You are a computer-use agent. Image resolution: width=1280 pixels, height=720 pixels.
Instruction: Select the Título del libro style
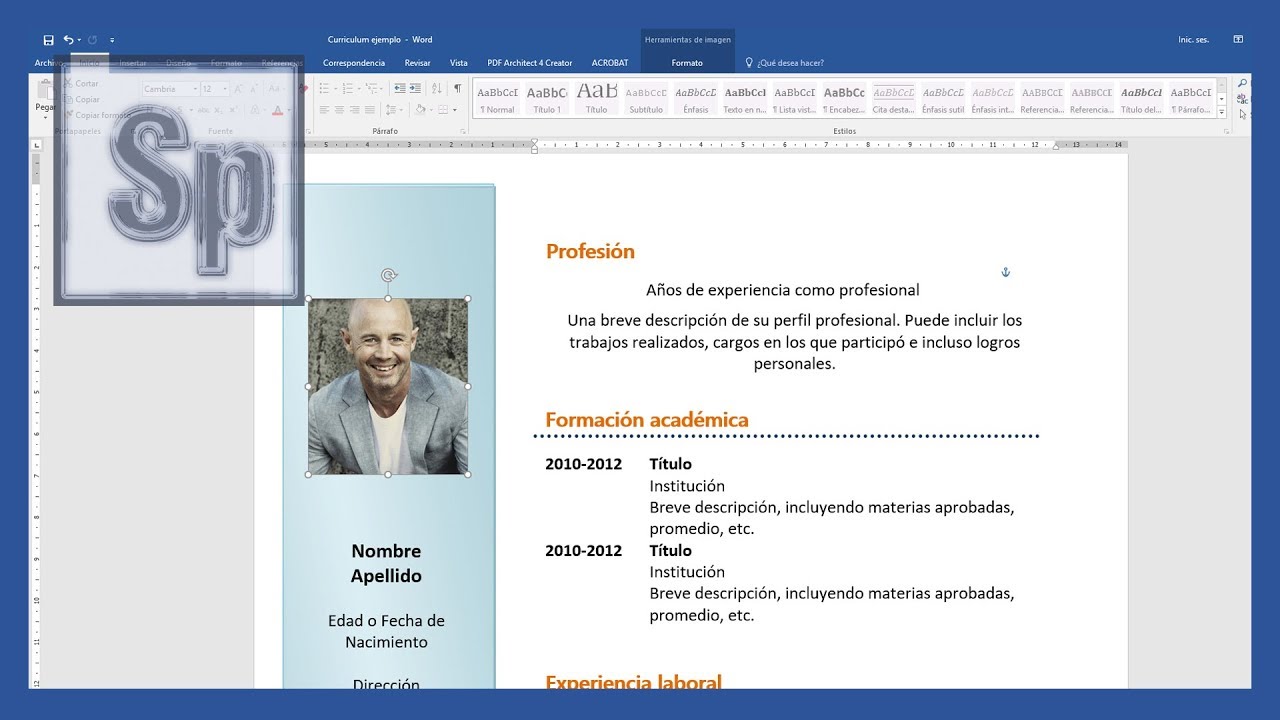1141,99
